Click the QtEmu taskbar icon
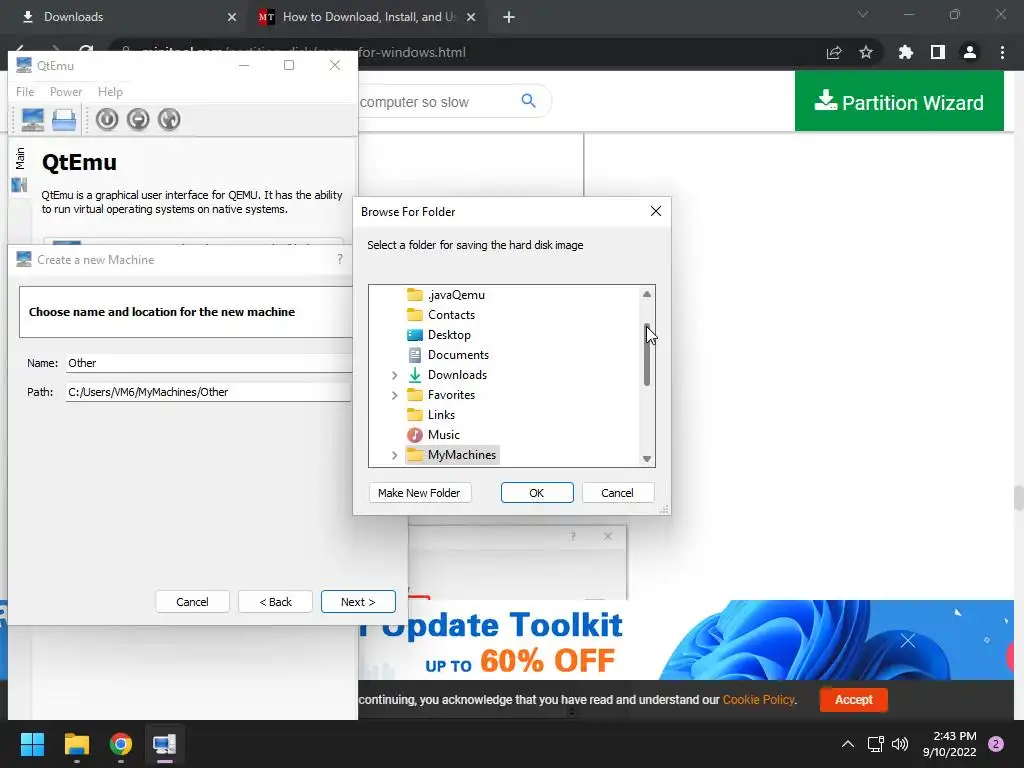The width and height of the screenshot is (1024, 768). 165,744
